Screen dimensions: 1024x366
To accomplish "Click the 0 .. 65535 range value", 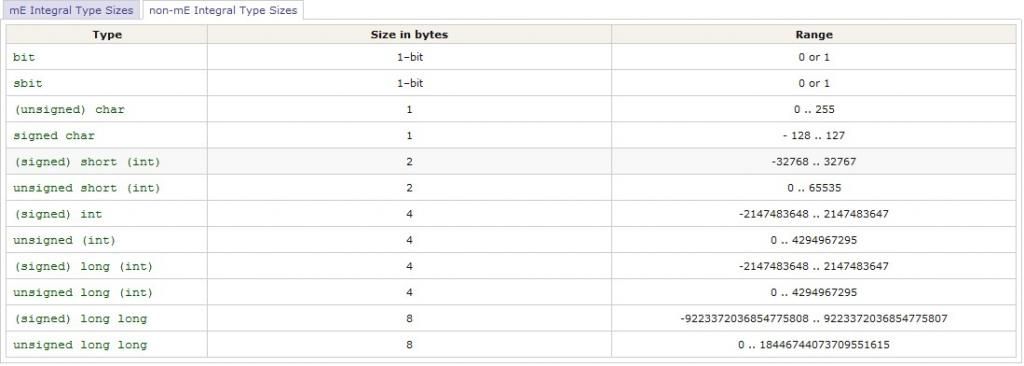I will coord(814,188).
